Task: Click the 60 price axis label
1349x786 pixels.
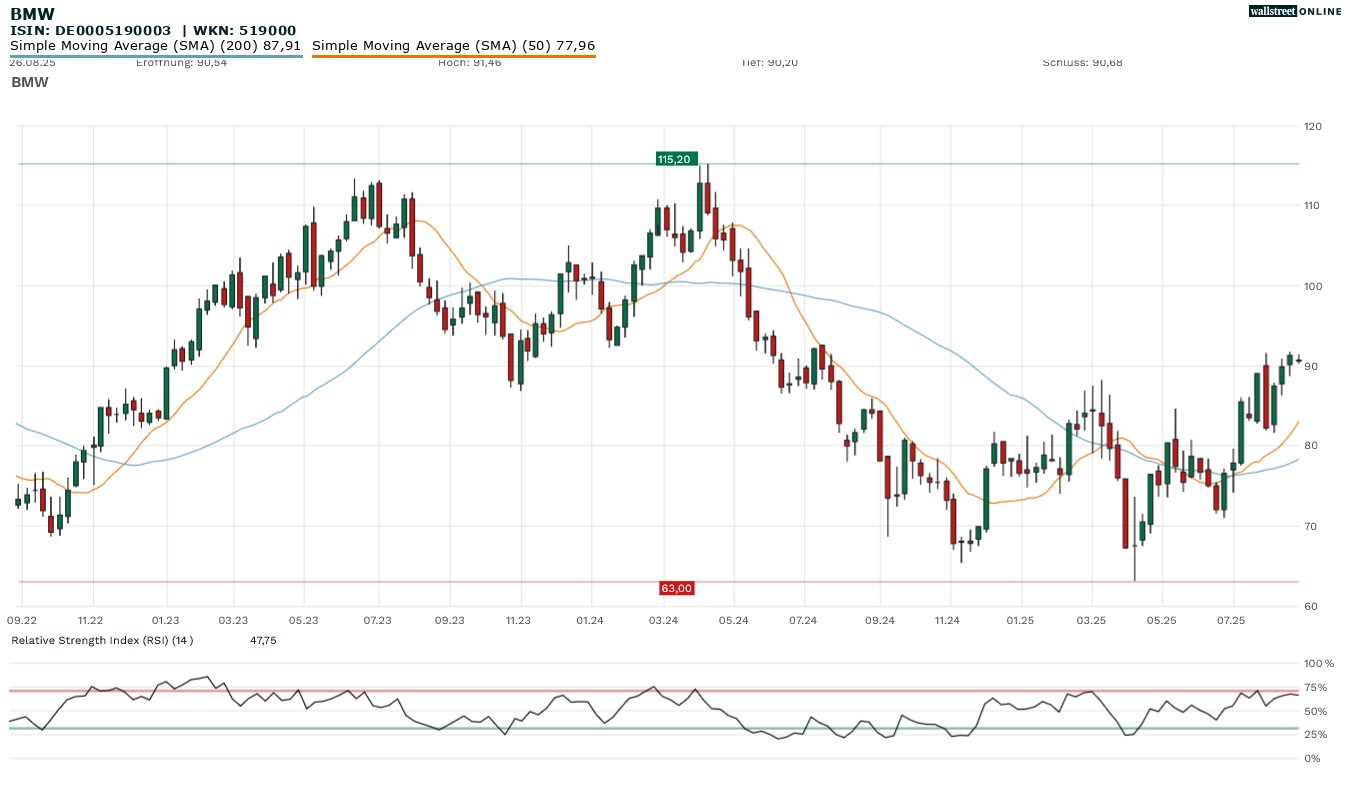Action: click(1310, 606)
